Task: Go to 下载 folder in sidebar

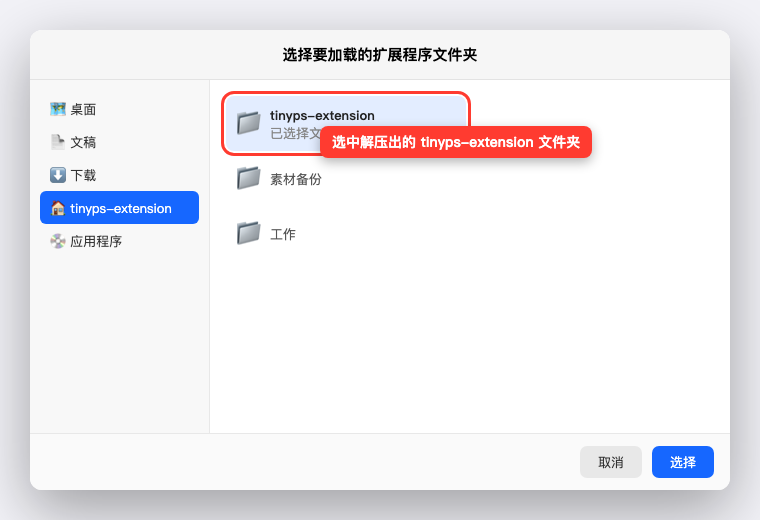Action: [x=119, y=175]
